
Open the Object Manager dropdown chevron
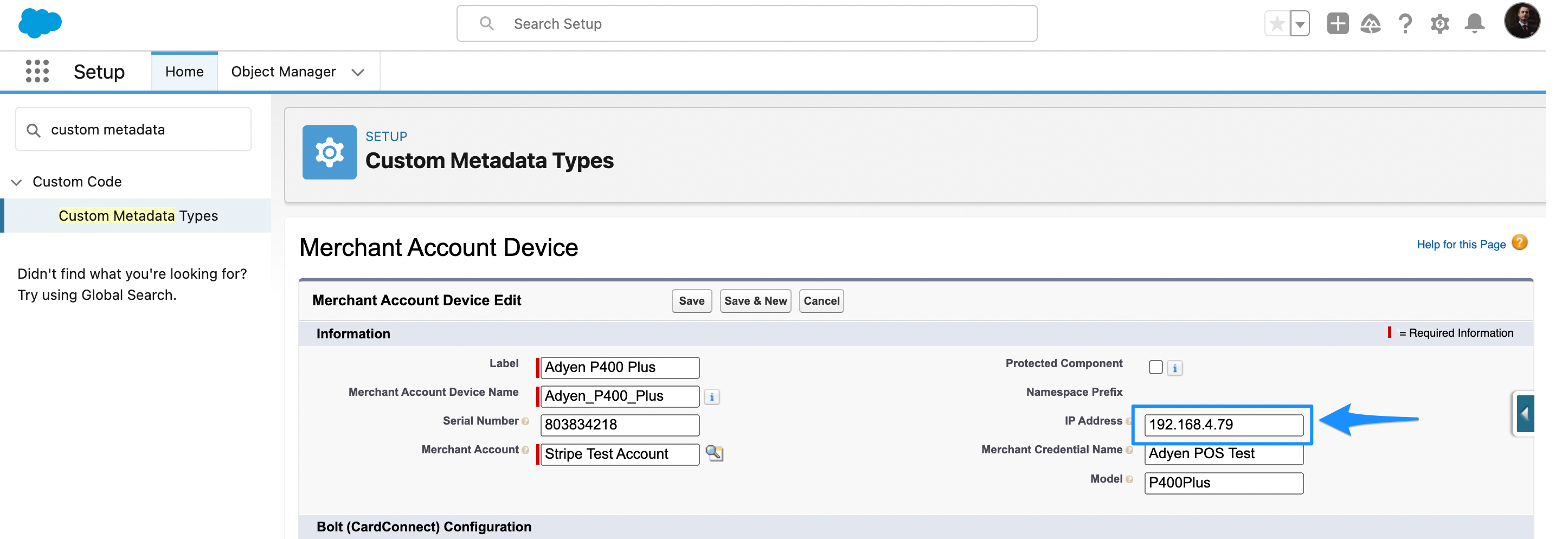358,73
